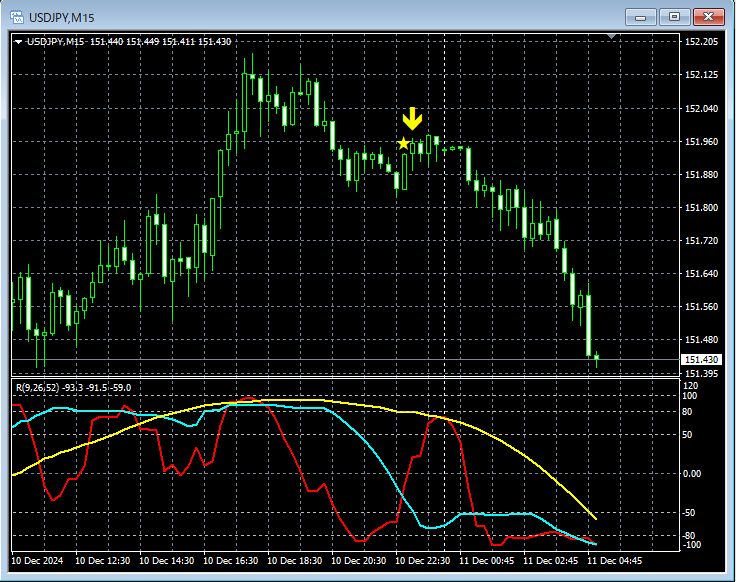Screen dimensions: 737x582
Task: Click the USDJPY chart window icon
Action: pos(17,17)
